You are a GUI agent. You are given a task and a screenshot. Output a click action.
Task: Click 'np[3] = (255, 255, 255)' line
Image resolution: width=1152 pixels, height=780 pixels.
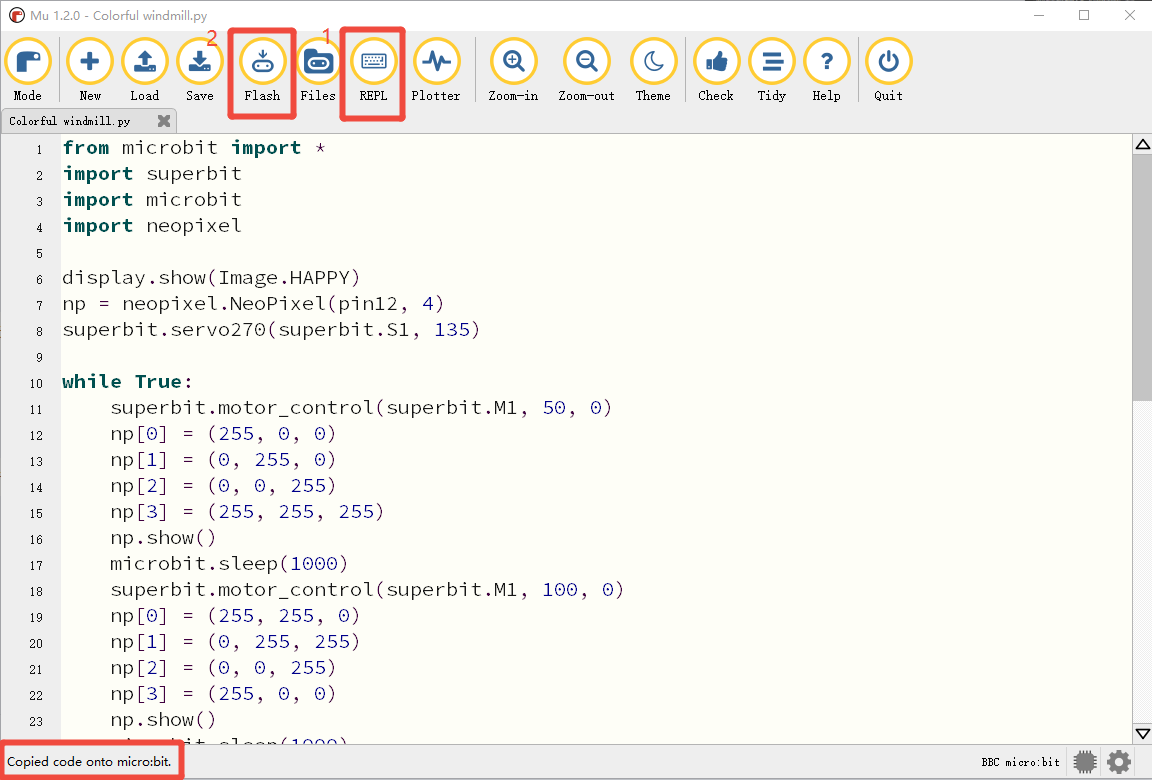tap(247, 512)
